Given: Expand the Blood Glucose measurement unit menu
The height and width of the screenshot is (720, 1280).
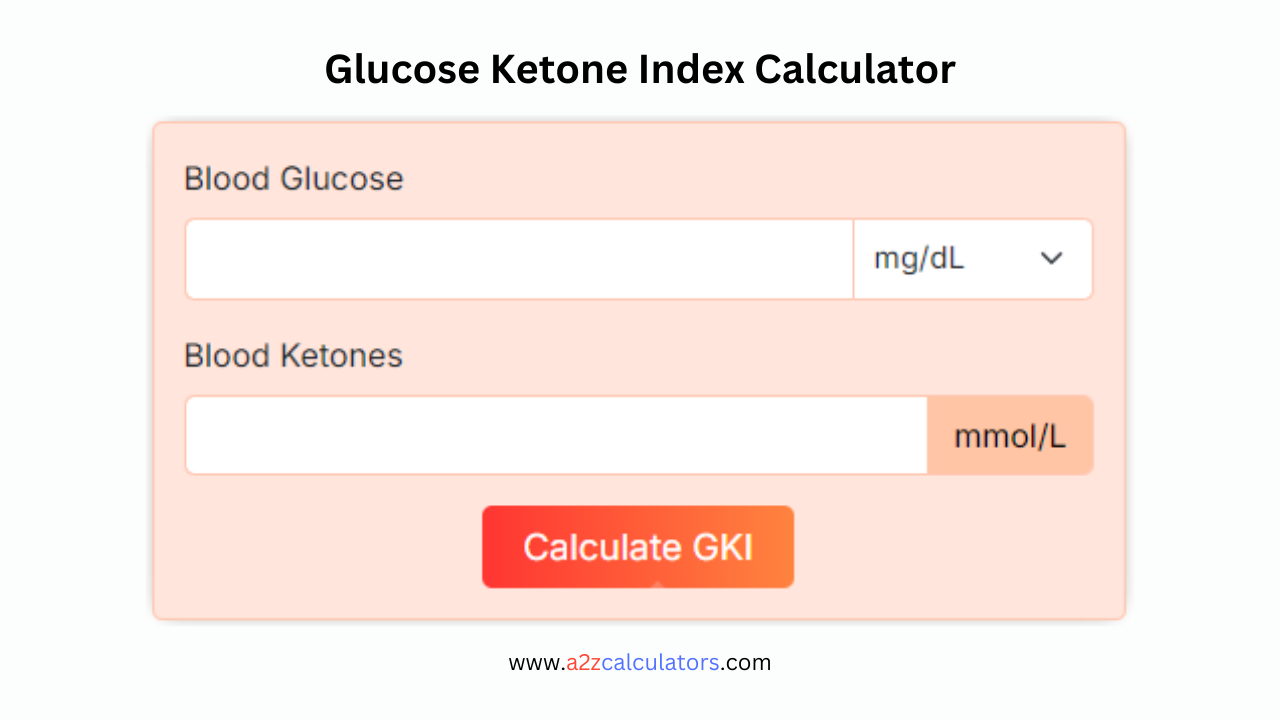Looking at the screenshot, I should [x=972, y=258].
